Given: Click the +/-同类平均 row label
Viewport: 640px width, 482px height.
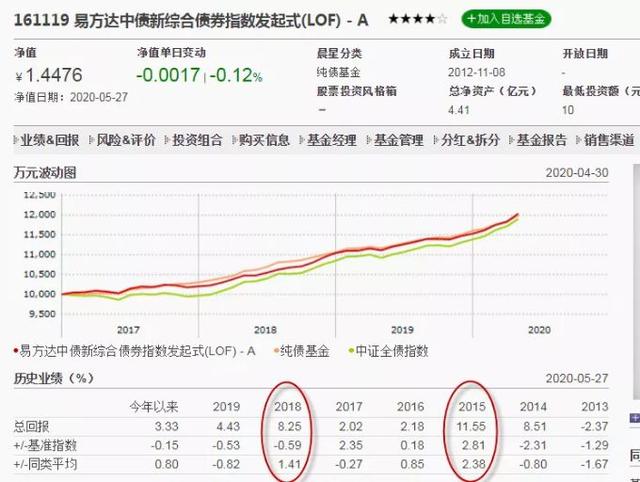Looking at the screenshot, I should (x=45, y=464).
